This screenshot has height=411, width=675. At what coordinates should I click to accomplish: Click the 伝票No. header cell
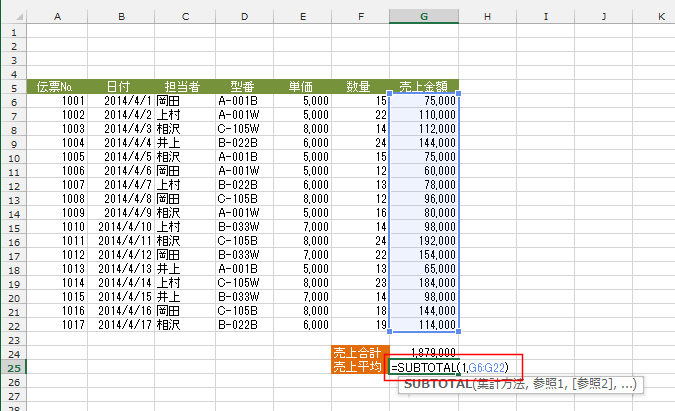tap(57, 86)
